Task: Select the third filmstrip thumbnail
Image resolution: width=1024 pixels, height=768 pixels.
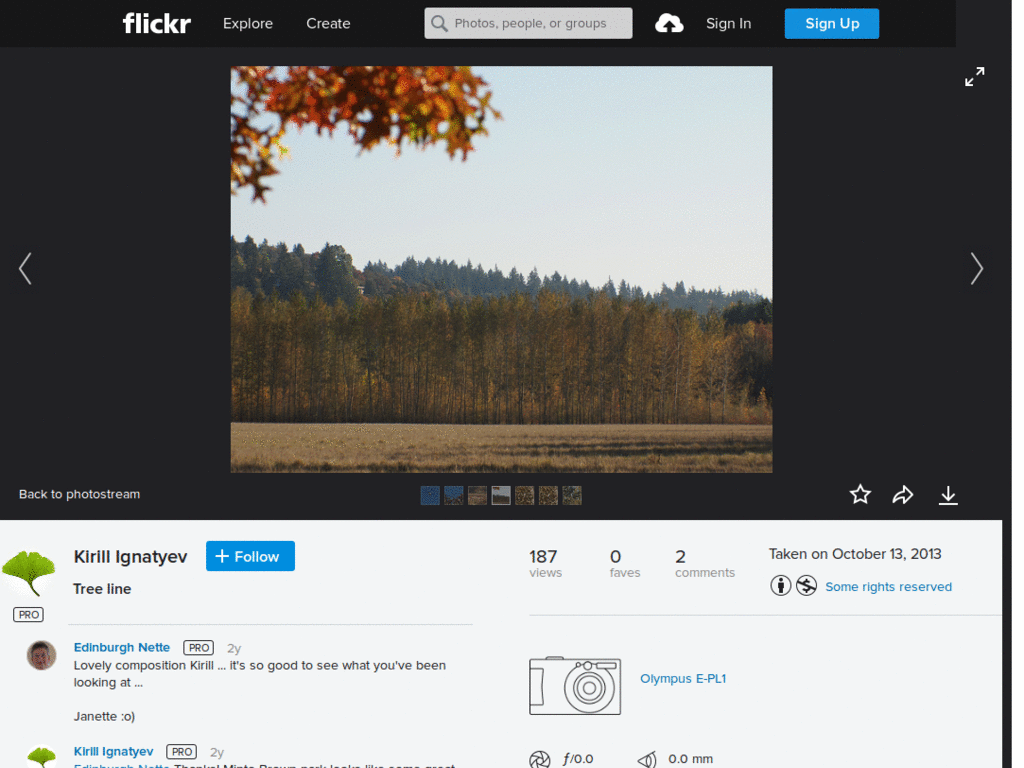Action: pyautogui.click(x=477, y=496)
